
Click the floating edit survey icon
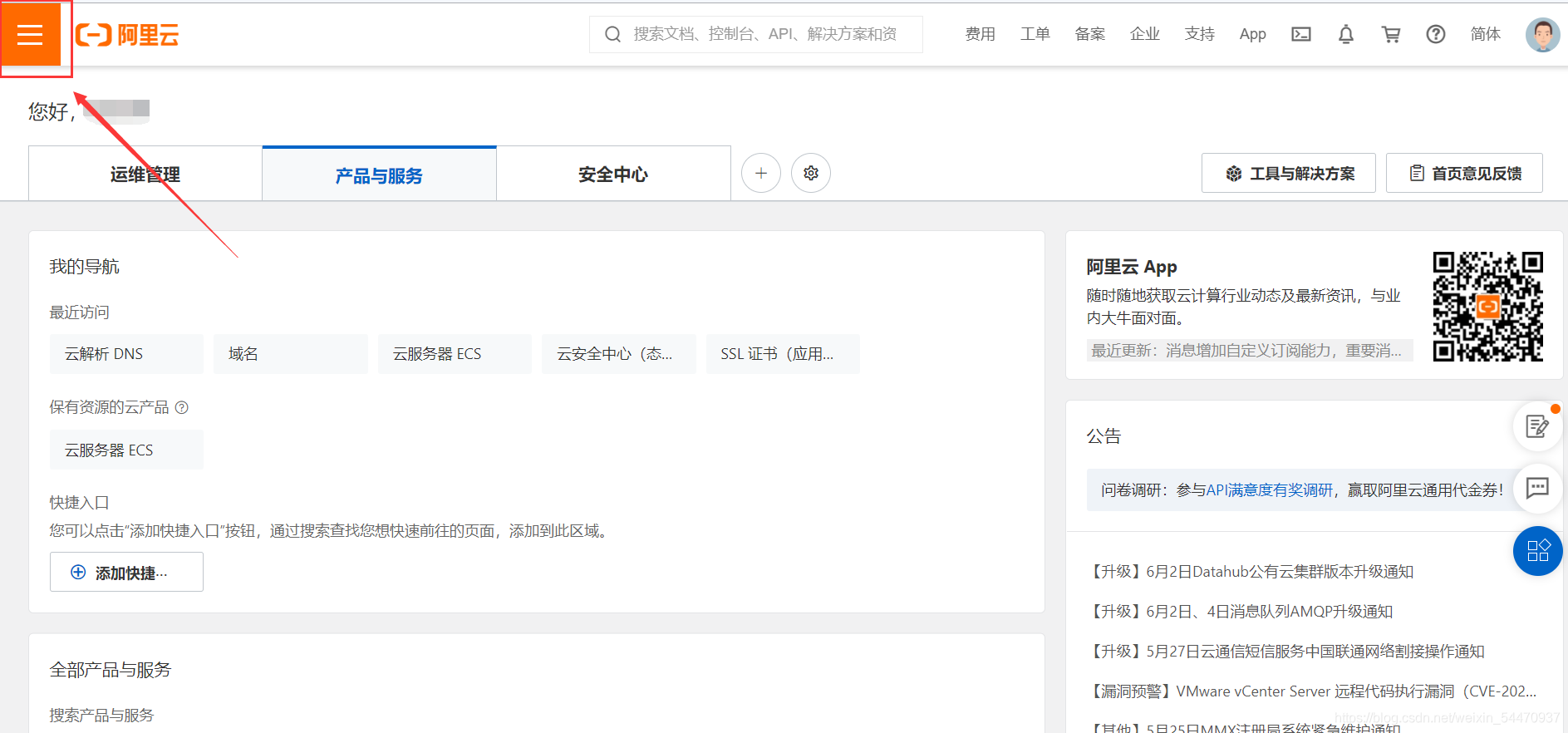(x=1538, y=426)
